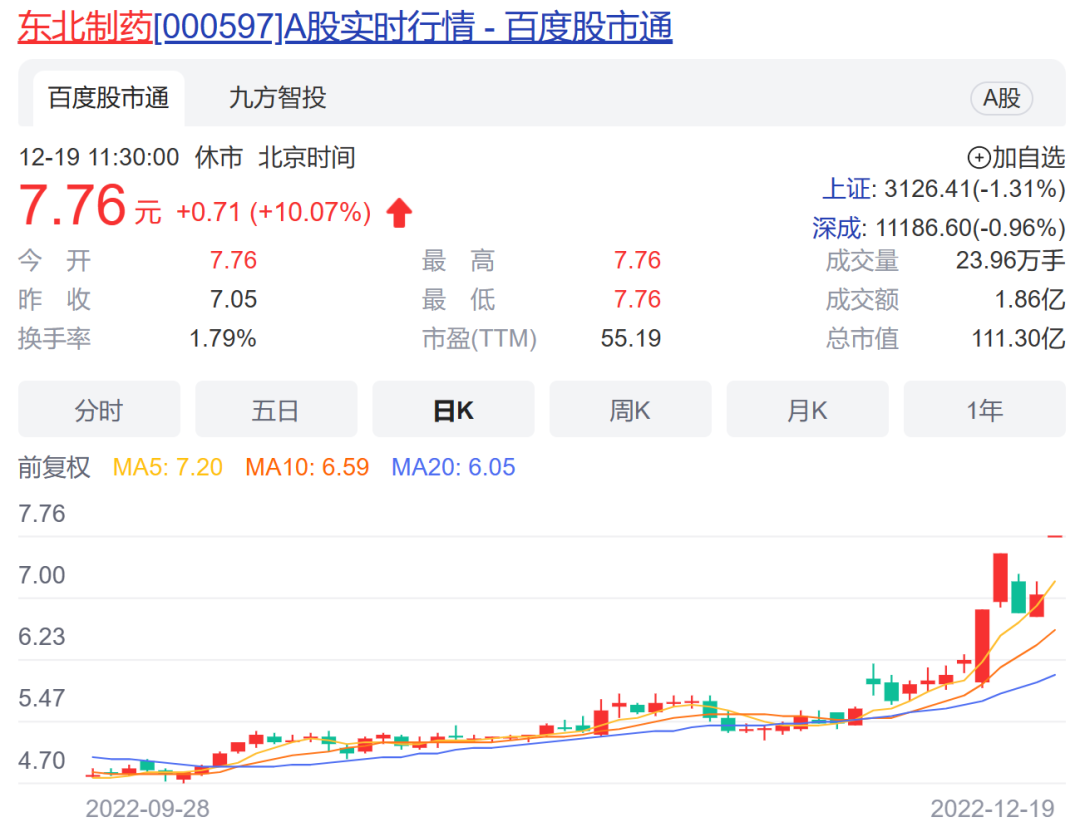Image resolution: width=1080 pixels, height=827 pixels.
Task: Add stock via the 加自选 plus icon
Action: pyautogui.click(x=979, y=158)
